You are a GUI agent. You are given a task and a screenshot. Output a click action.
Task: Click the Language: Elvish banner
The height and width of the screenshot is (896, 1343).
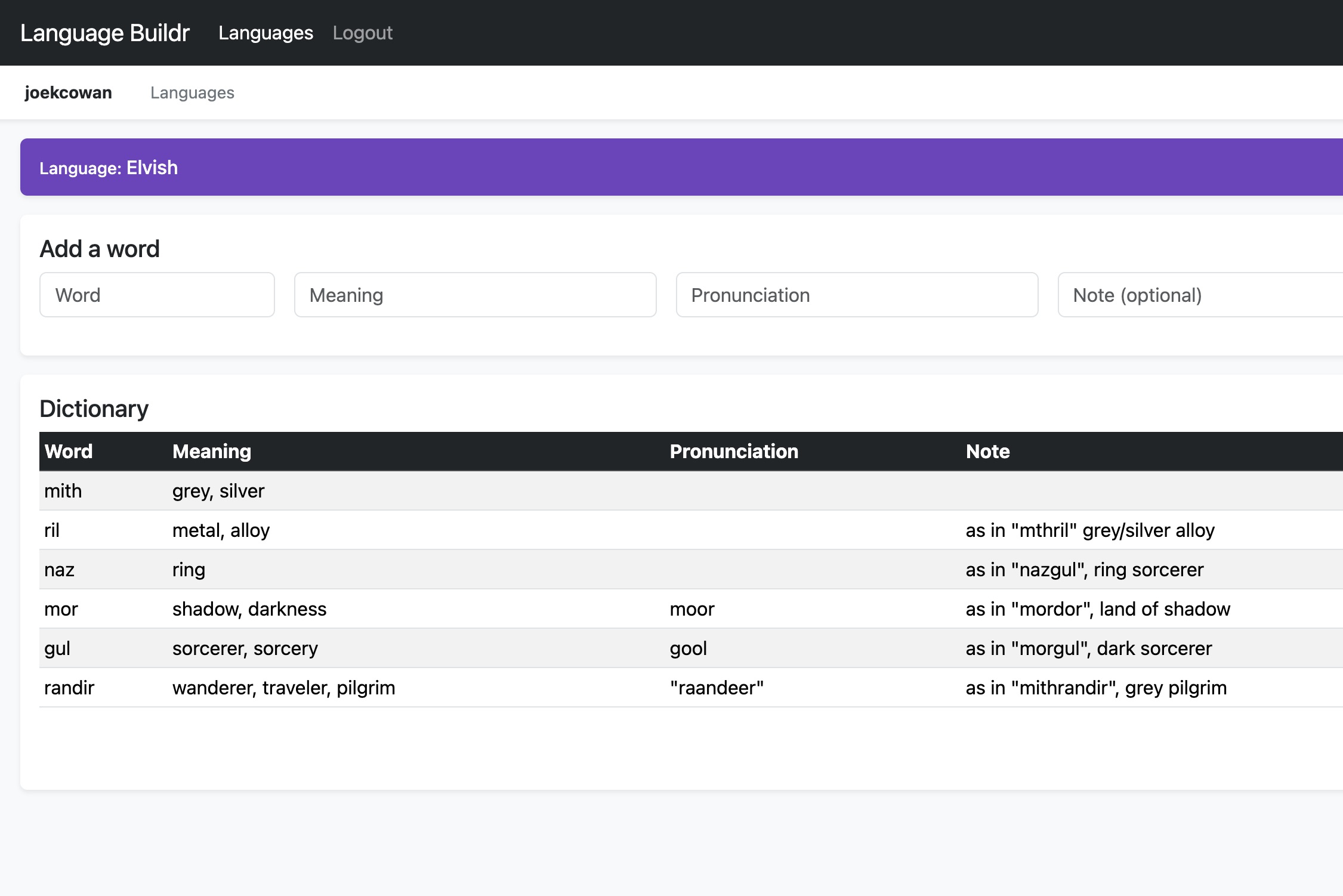click(x=109, y=168)
